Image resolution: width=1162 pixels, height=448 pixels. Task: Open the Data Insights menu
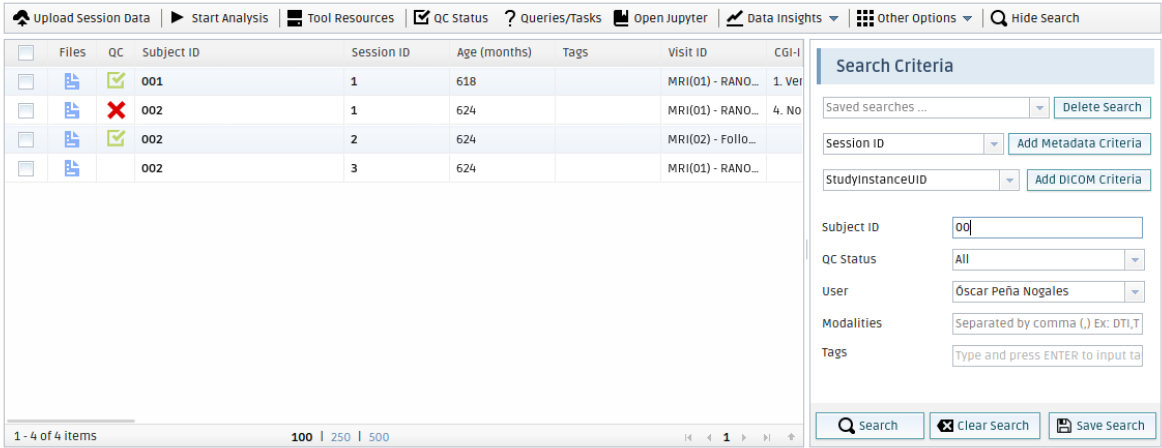[774, 18]
